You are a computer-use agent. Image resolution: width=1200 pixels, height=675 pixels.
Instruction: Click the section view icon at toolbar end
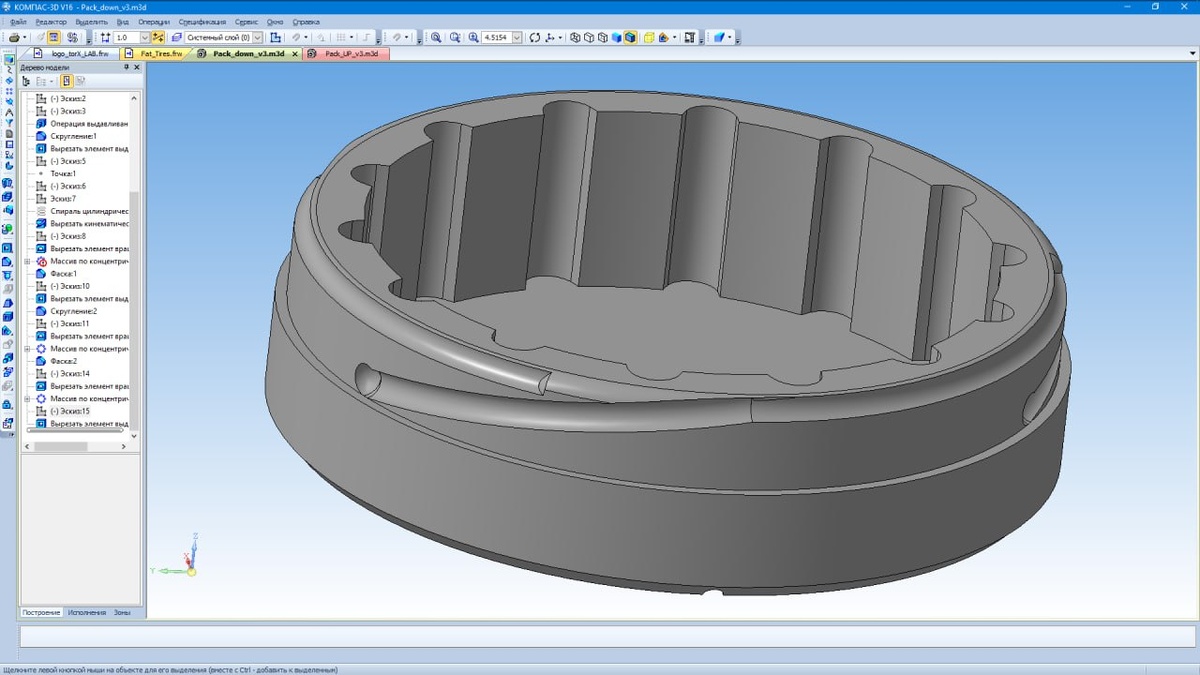719,38
